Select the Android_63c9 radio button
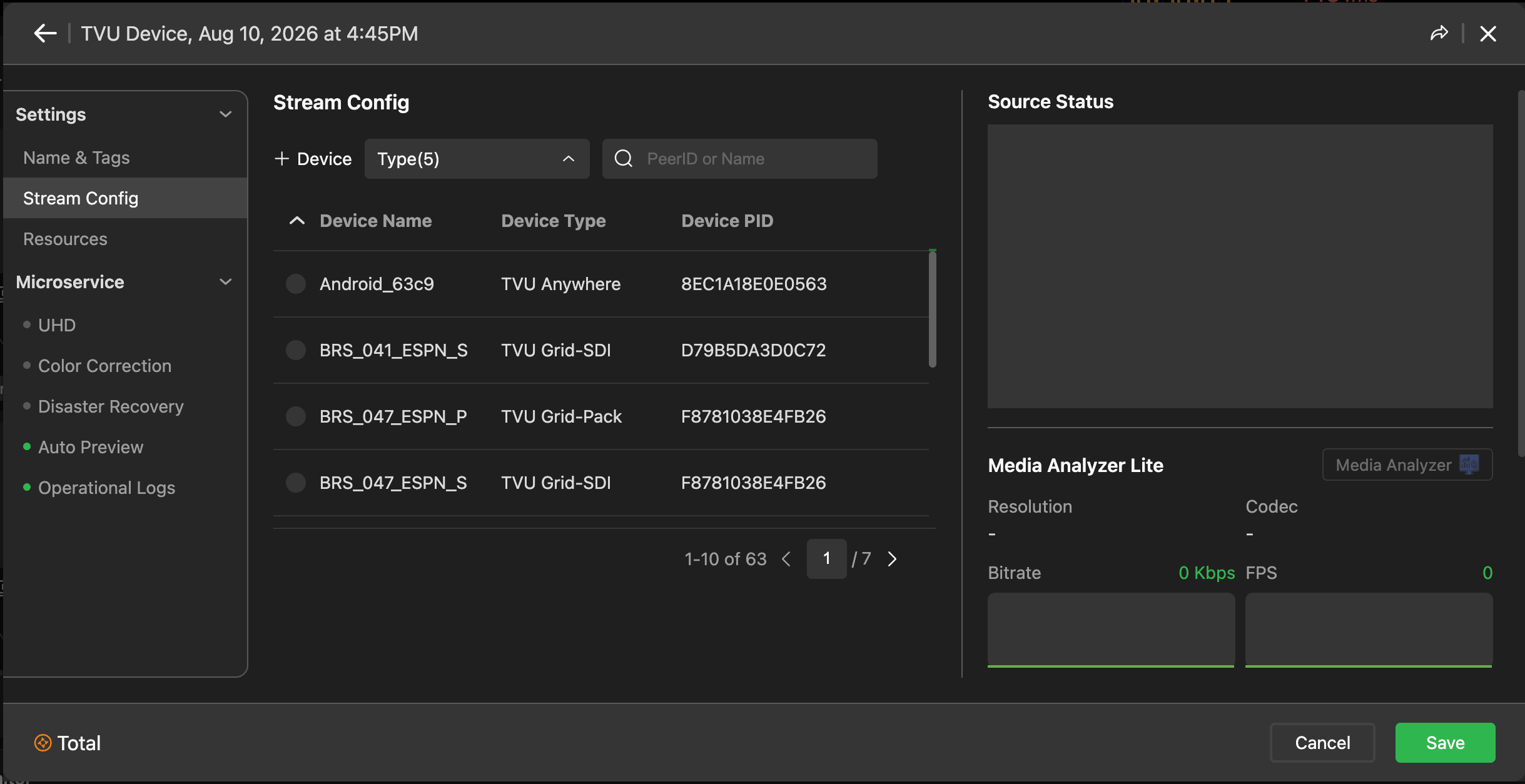This screenshot has height=784, width=1525. tap(296, 284)
